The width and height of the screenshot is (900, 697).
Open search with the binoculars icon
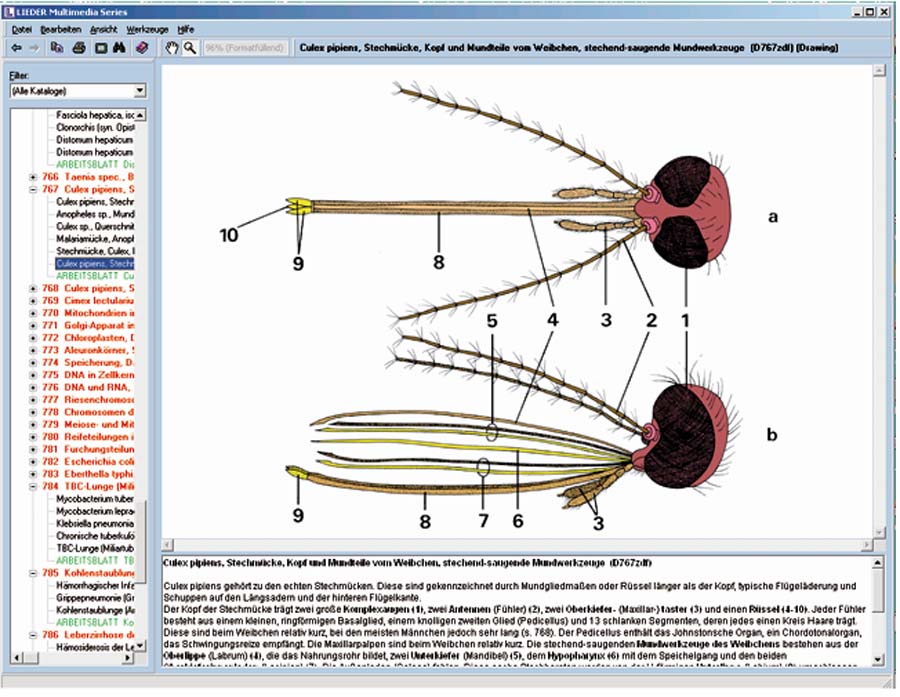tap(119, 47)
